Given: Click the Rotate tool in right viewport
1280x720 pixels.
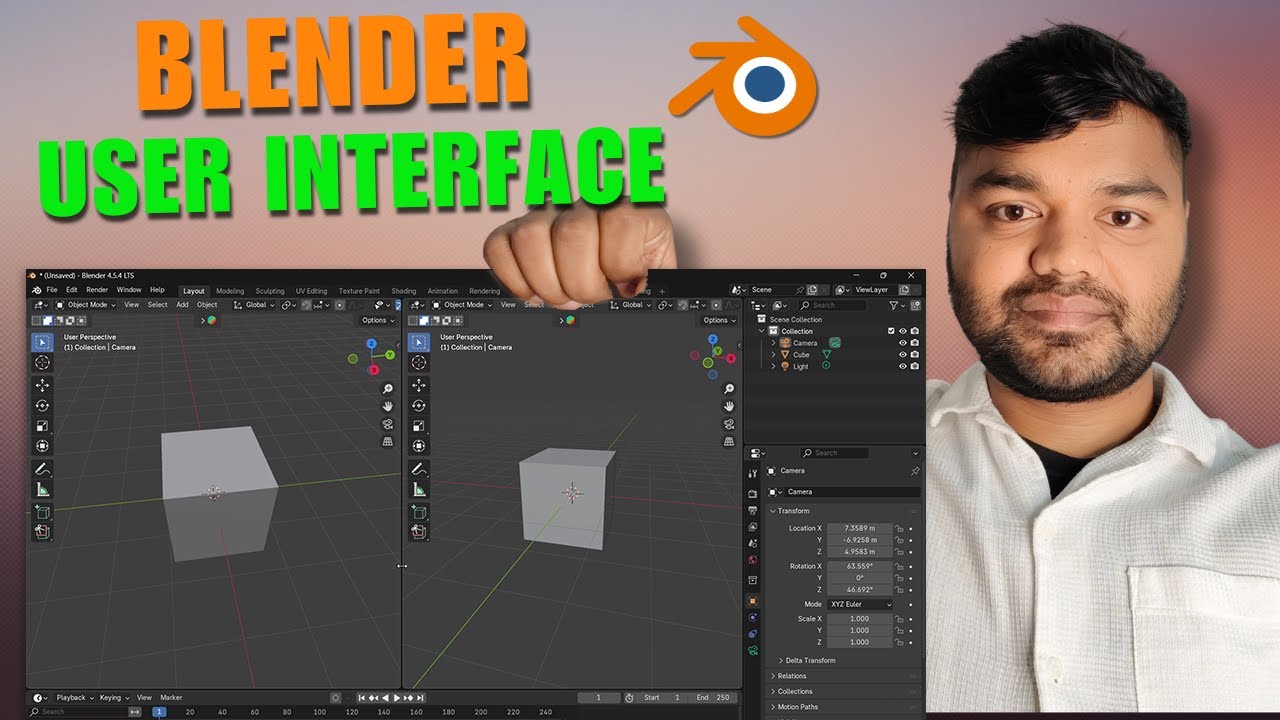Looking at the screenshot, I should point(418,405).
